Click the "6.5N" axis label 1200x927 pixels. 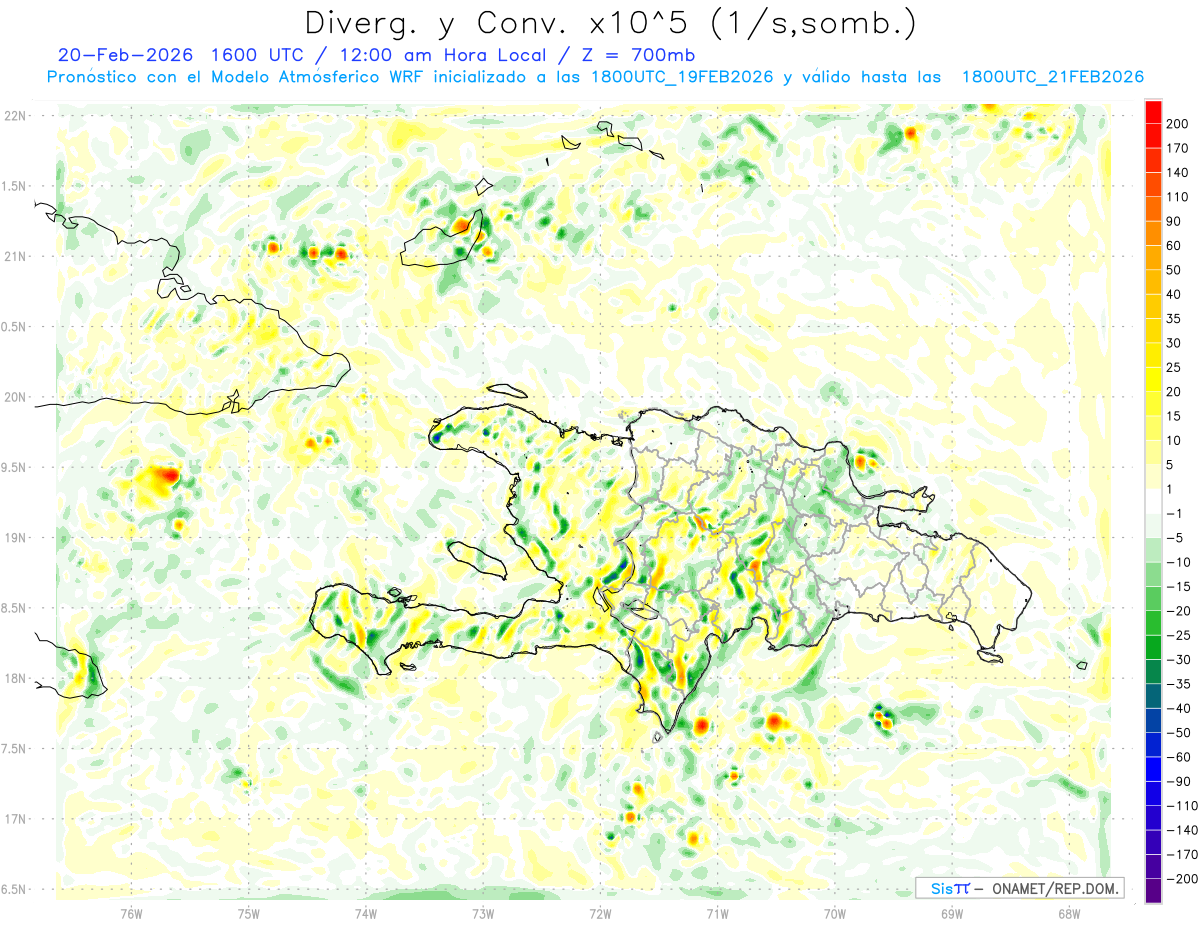coord(15,890)
